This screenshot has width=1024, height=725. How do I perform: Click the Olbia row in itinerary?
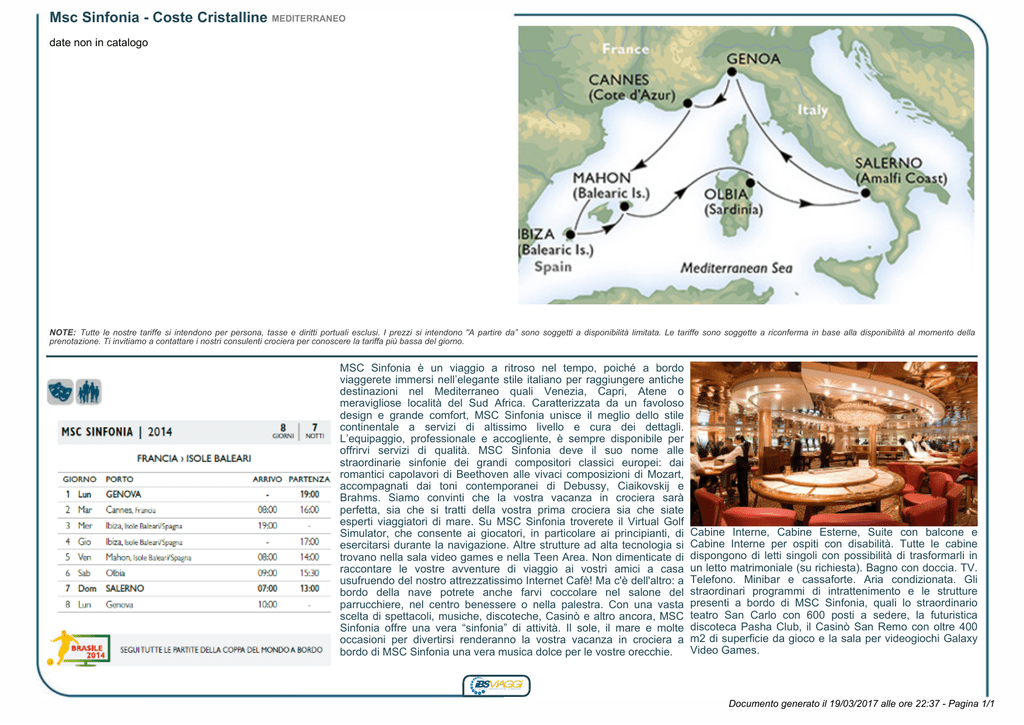[194, 573]
